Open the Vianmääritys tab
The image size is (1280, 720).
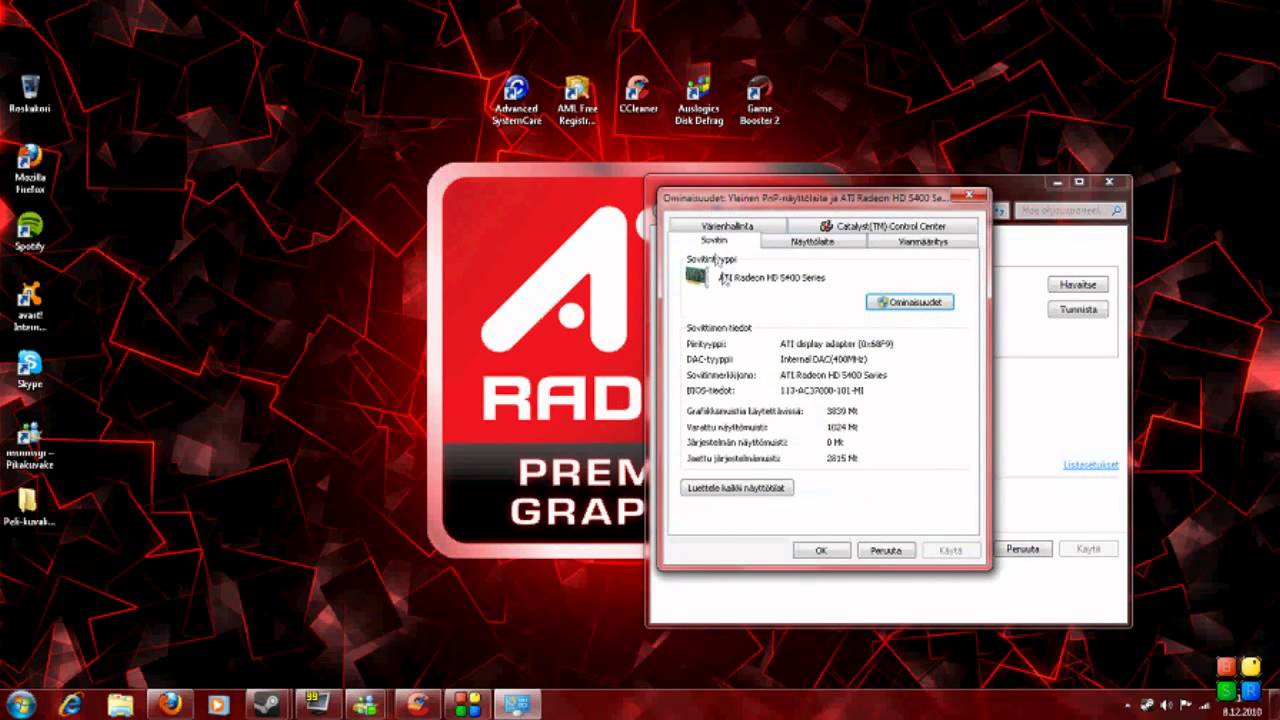(x=922, y=242)
